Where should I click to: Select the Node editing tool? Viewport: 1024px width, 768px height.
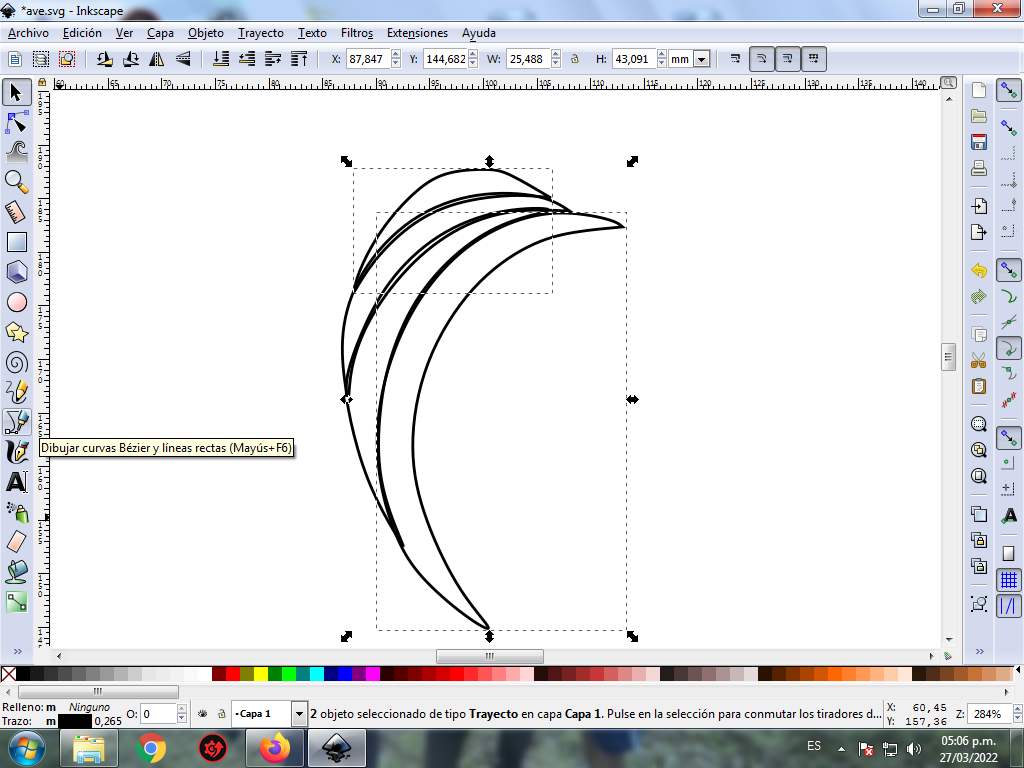(16, 122)
